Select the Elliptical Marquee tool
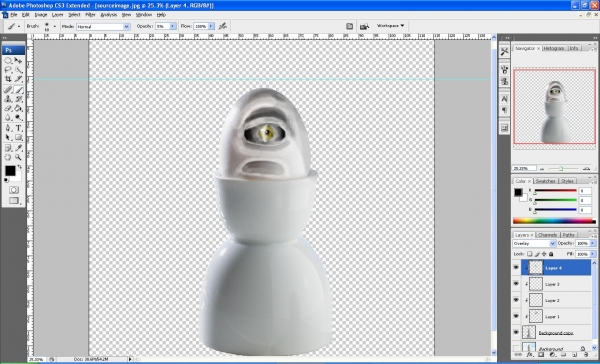Image resolution: width=600 pixels, height=364 pixels. (8, 61)
